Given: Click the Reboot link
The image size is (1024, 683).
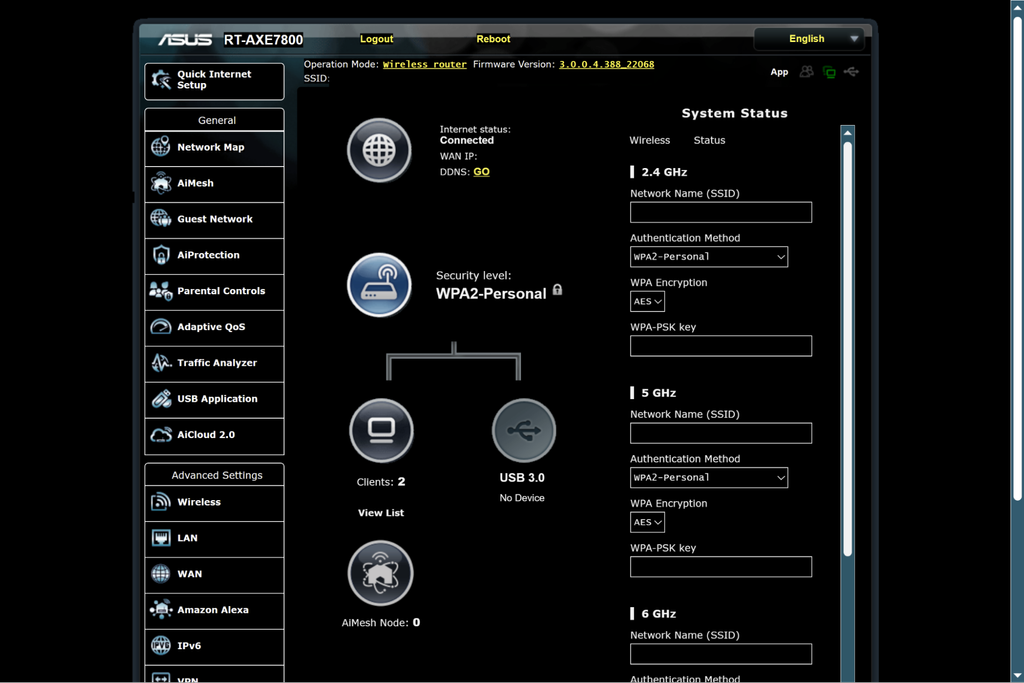Looking at the screenshot, I should (493, 39).
